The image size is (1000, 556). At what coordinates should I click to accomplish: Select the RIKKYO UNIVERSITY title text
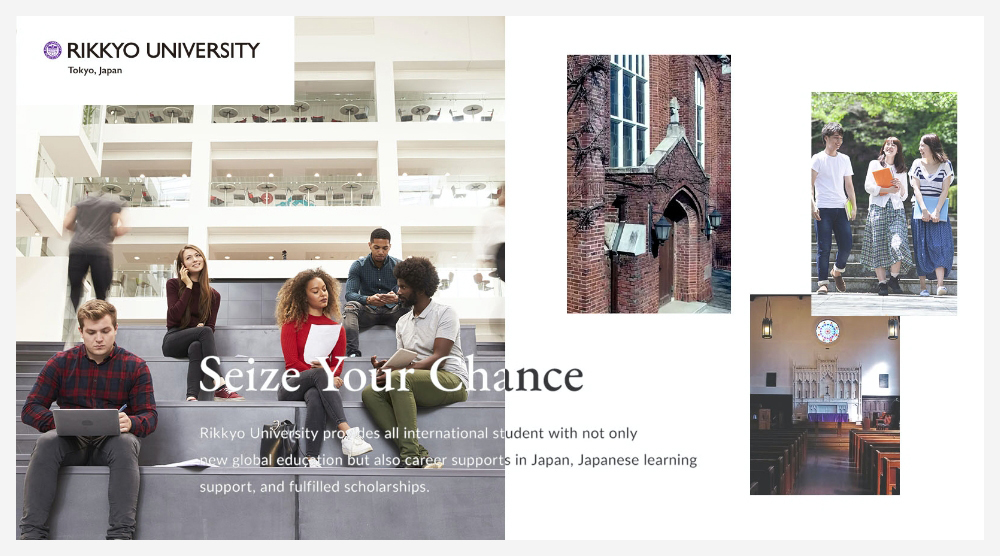tap(163, 50)
